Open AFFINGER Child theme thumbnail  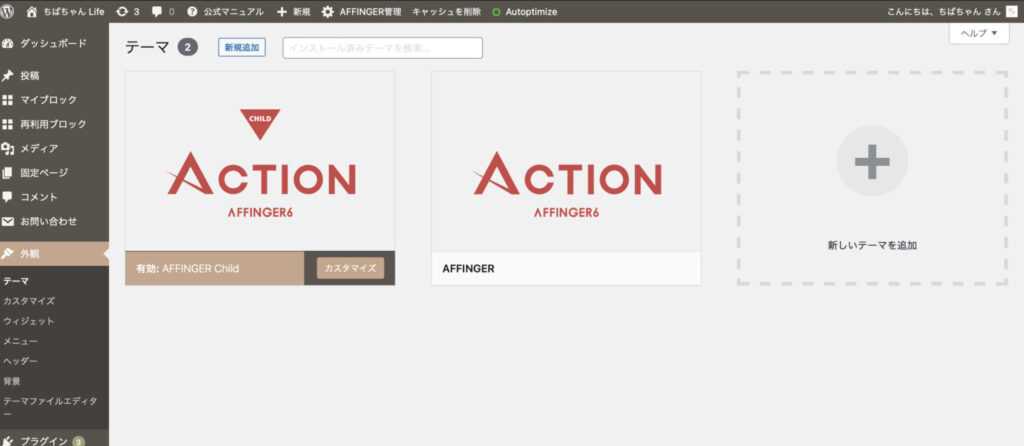[260, 161]
